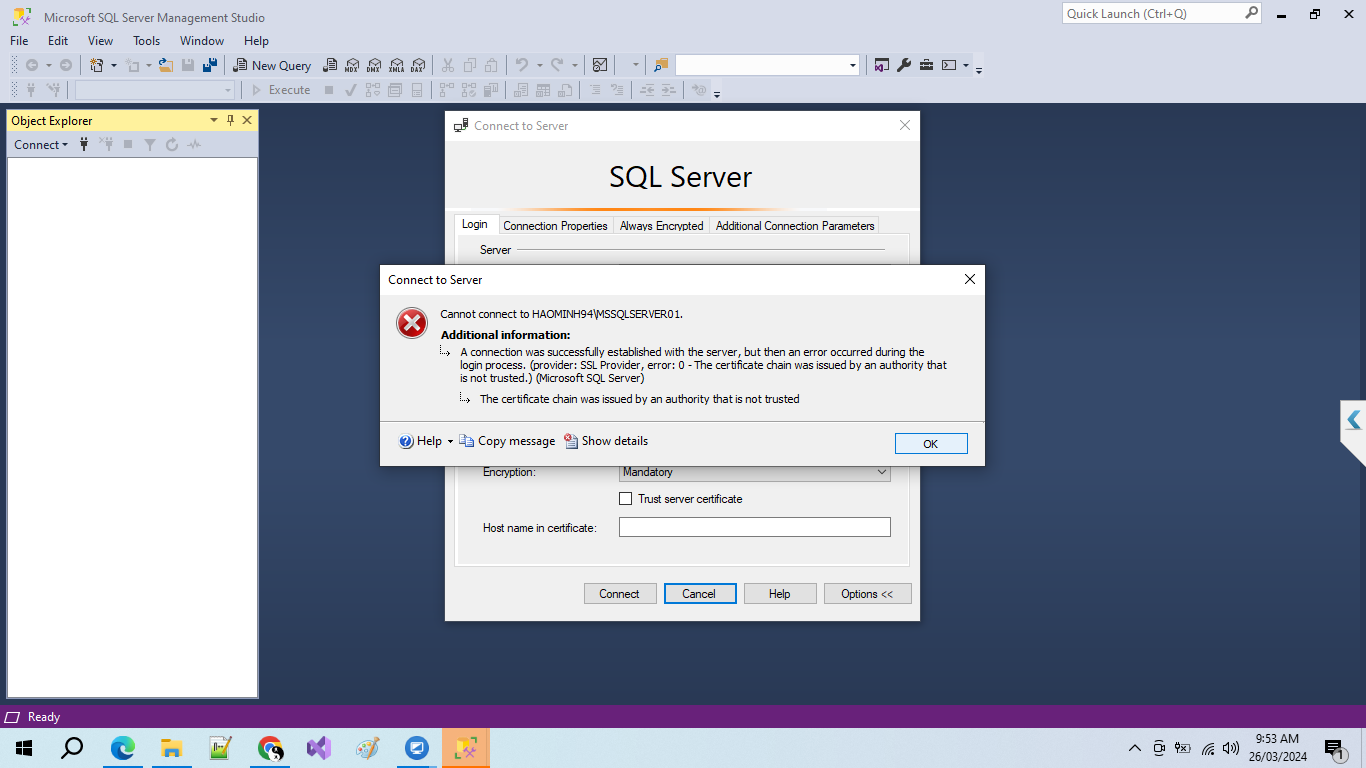
Task: Open the search combo box in toolbar
Action: tap(768, 65)
